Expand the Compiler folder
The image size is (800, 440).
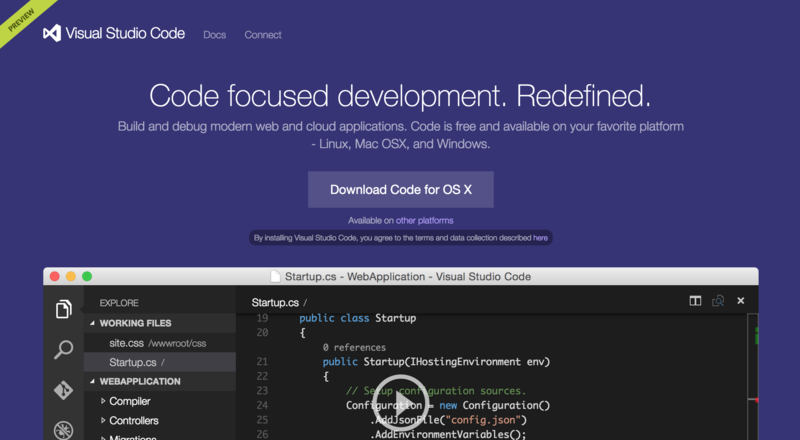pyautogui.click(x=103, y=401)
